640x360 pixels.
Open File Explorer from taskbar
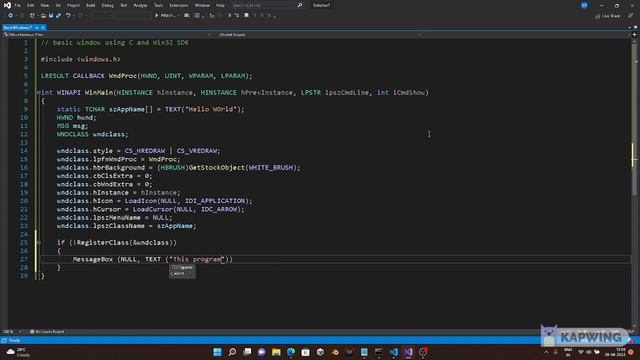point(276,352)
